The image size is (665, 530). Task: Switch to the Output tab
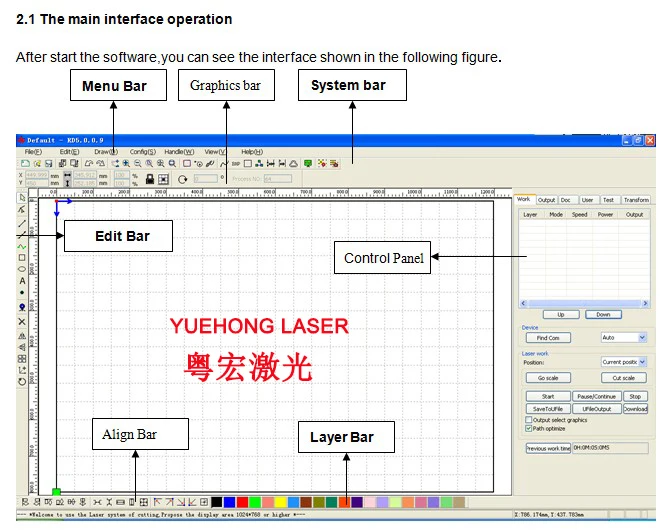[546, 200]
